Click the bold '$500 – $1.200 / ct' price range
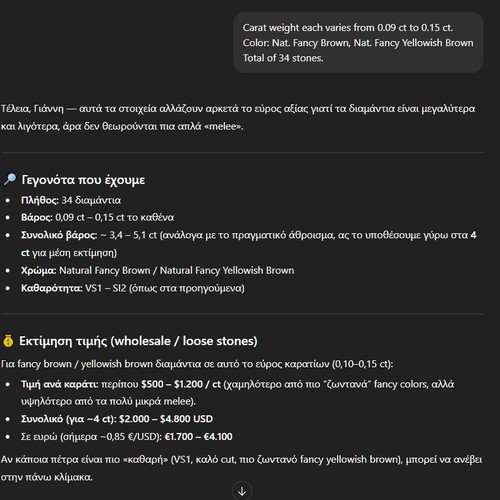This screenshot has height=500, width=500. click(181, 384)
